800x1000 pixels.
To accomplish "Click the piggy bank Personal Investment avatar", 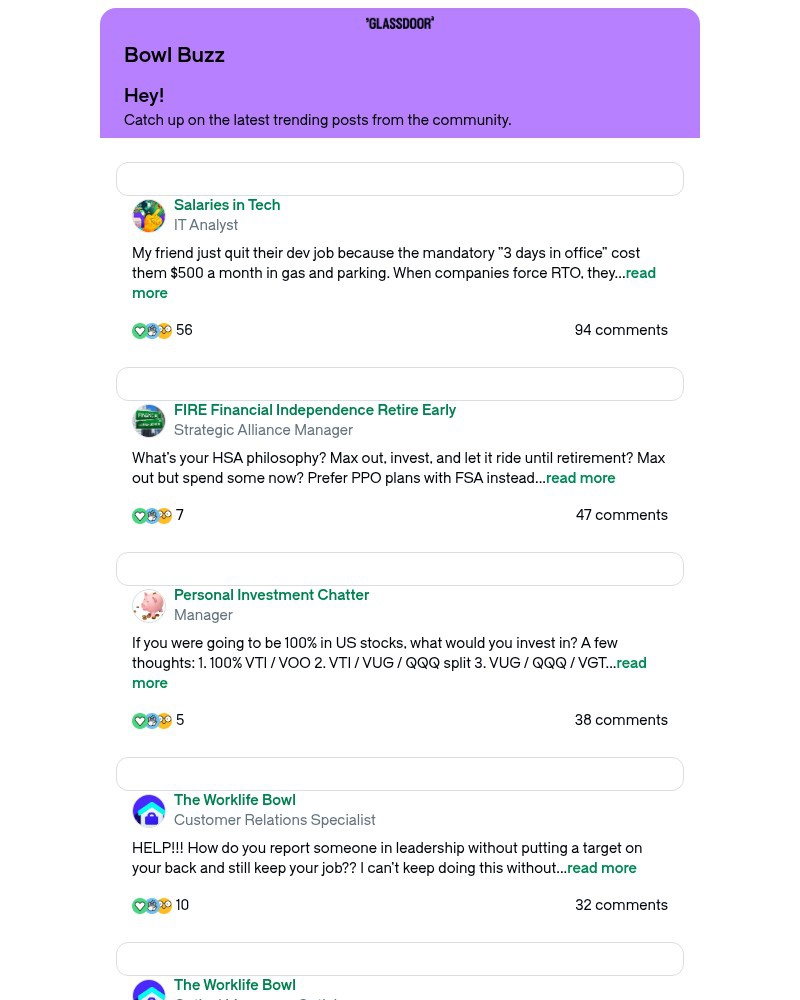I will tap(149, 606).
